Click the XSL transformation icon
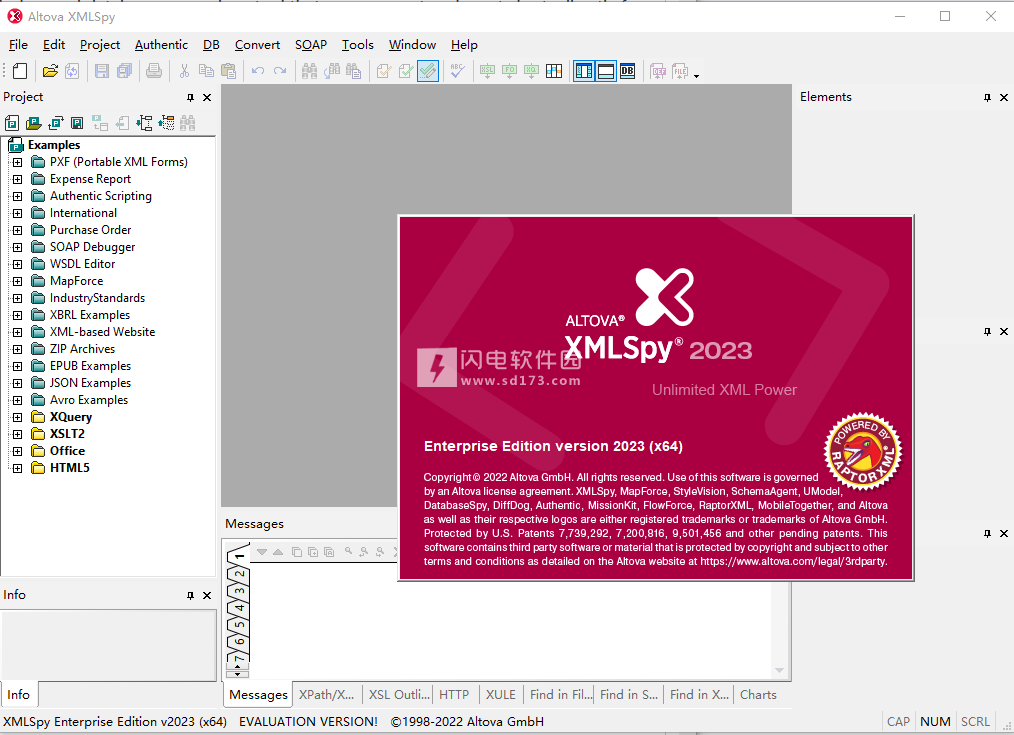1014x735 pixels. pos(487,70)
